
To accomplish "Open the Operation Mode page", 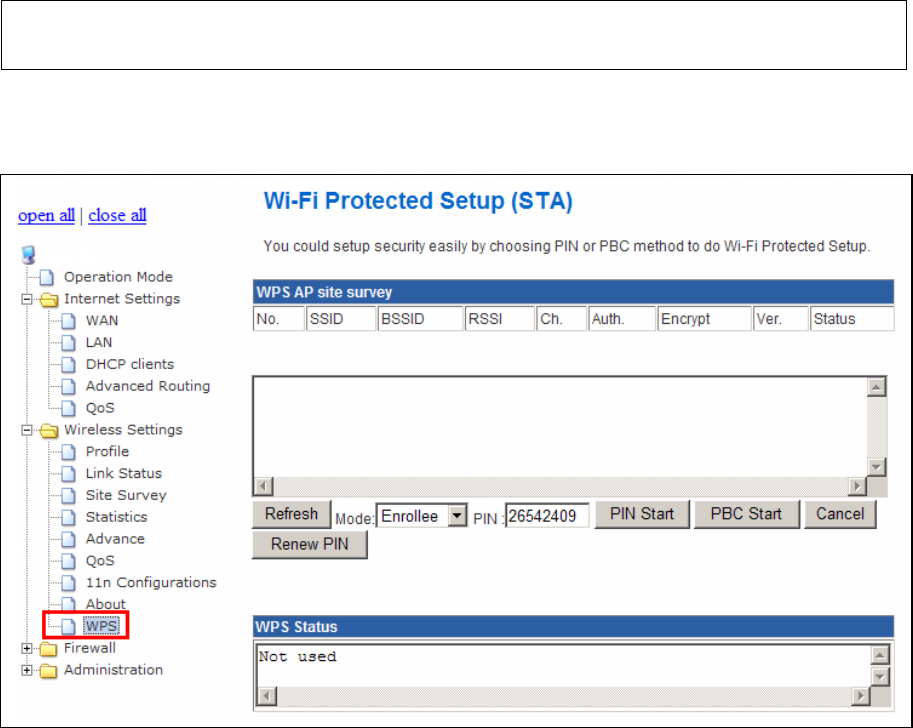I will (x=118, y=277).
